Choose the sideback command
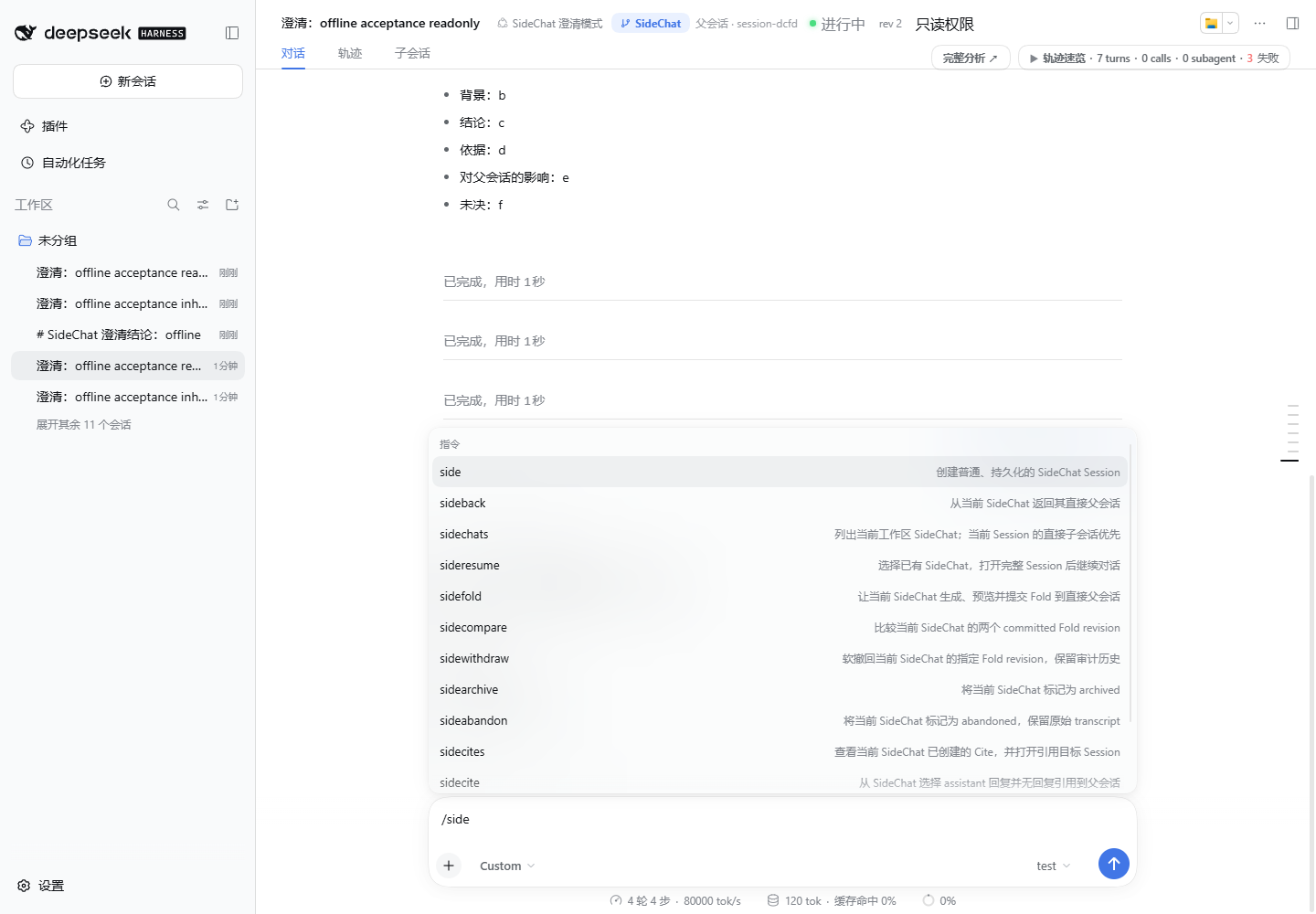1316x914 pixels. (x=780, y=504)
